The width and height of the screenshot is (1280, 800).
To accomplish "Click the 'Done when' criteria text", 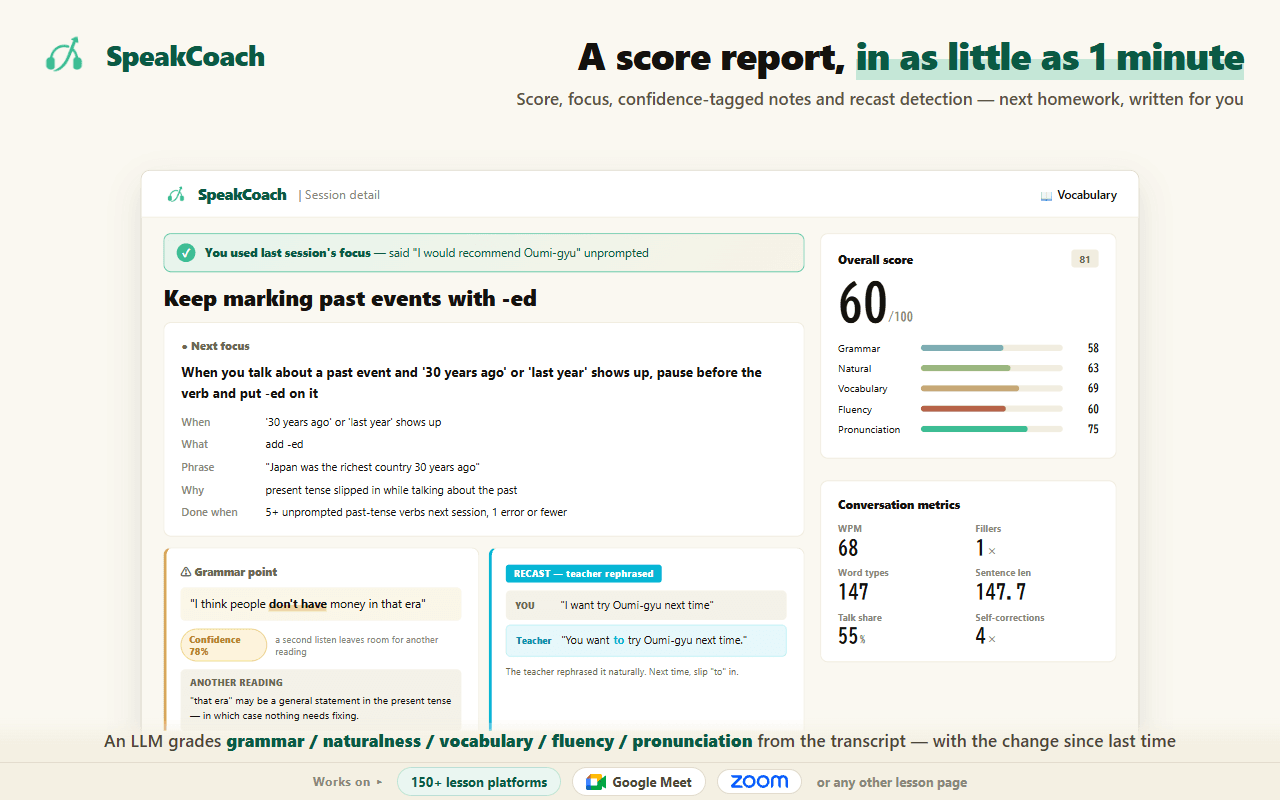I will (416, 512).
